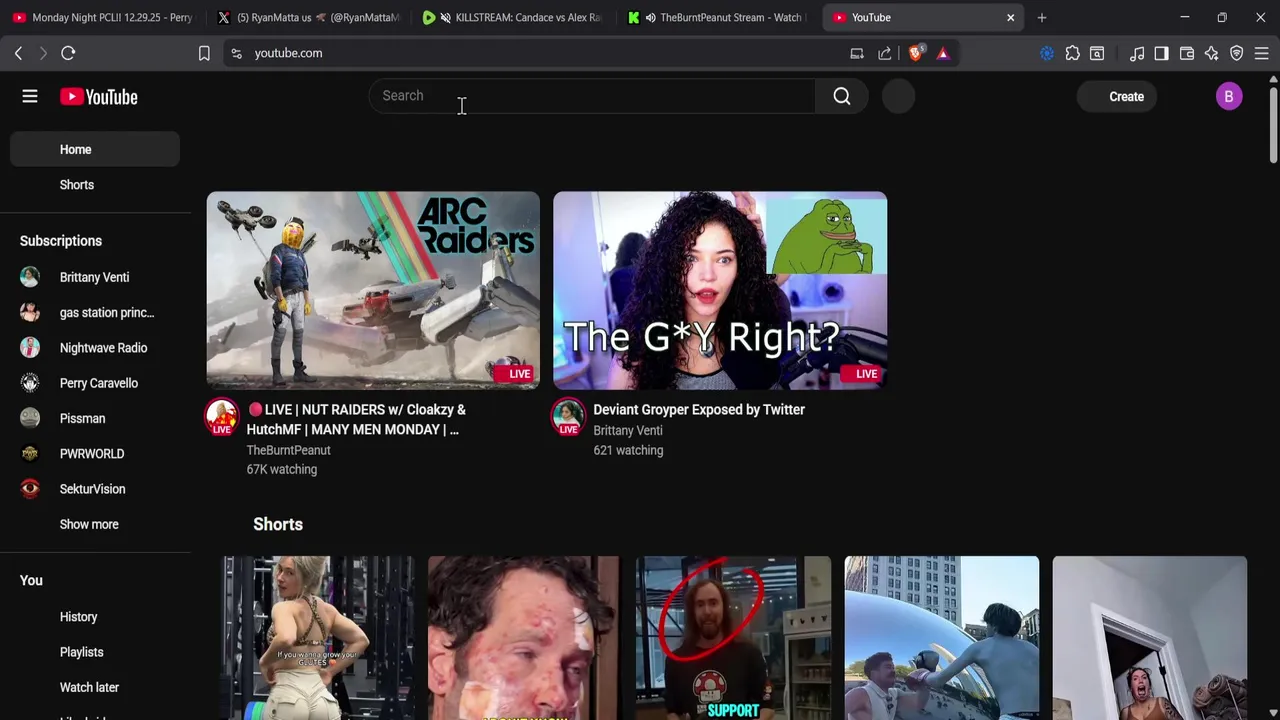Open the Brave Shields lion icon
This screenshot has height=720, width=1280.
[915, 53]
